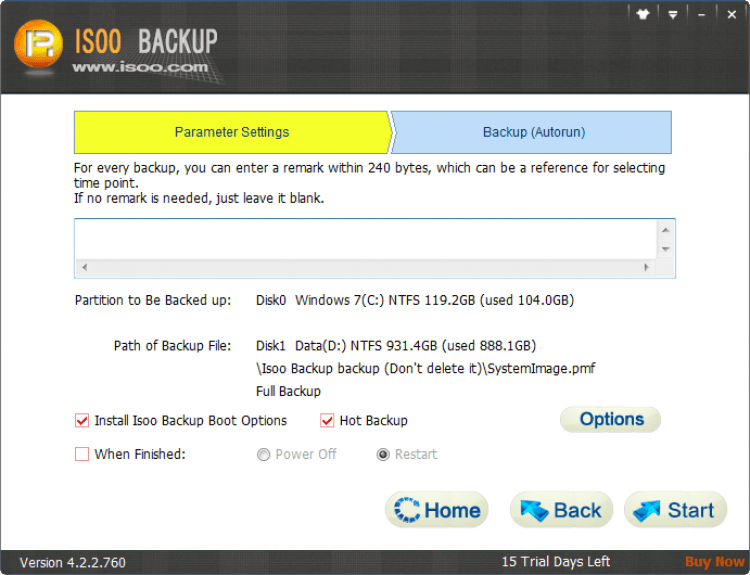Click the remark box scroll right arrow
750x575 pixels.
point(647,268)
